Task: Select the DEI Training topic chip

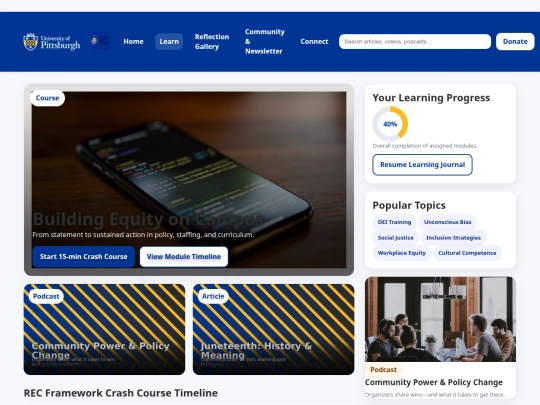Action: coord(394,222)
